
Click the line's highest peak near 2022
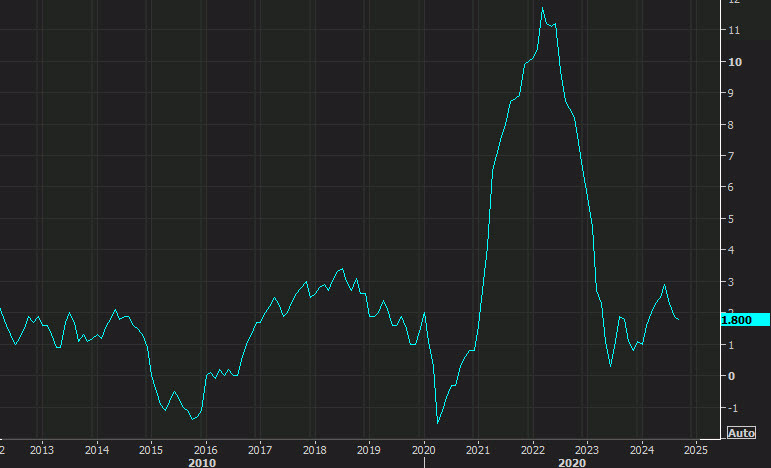click(x=542, y=8)
